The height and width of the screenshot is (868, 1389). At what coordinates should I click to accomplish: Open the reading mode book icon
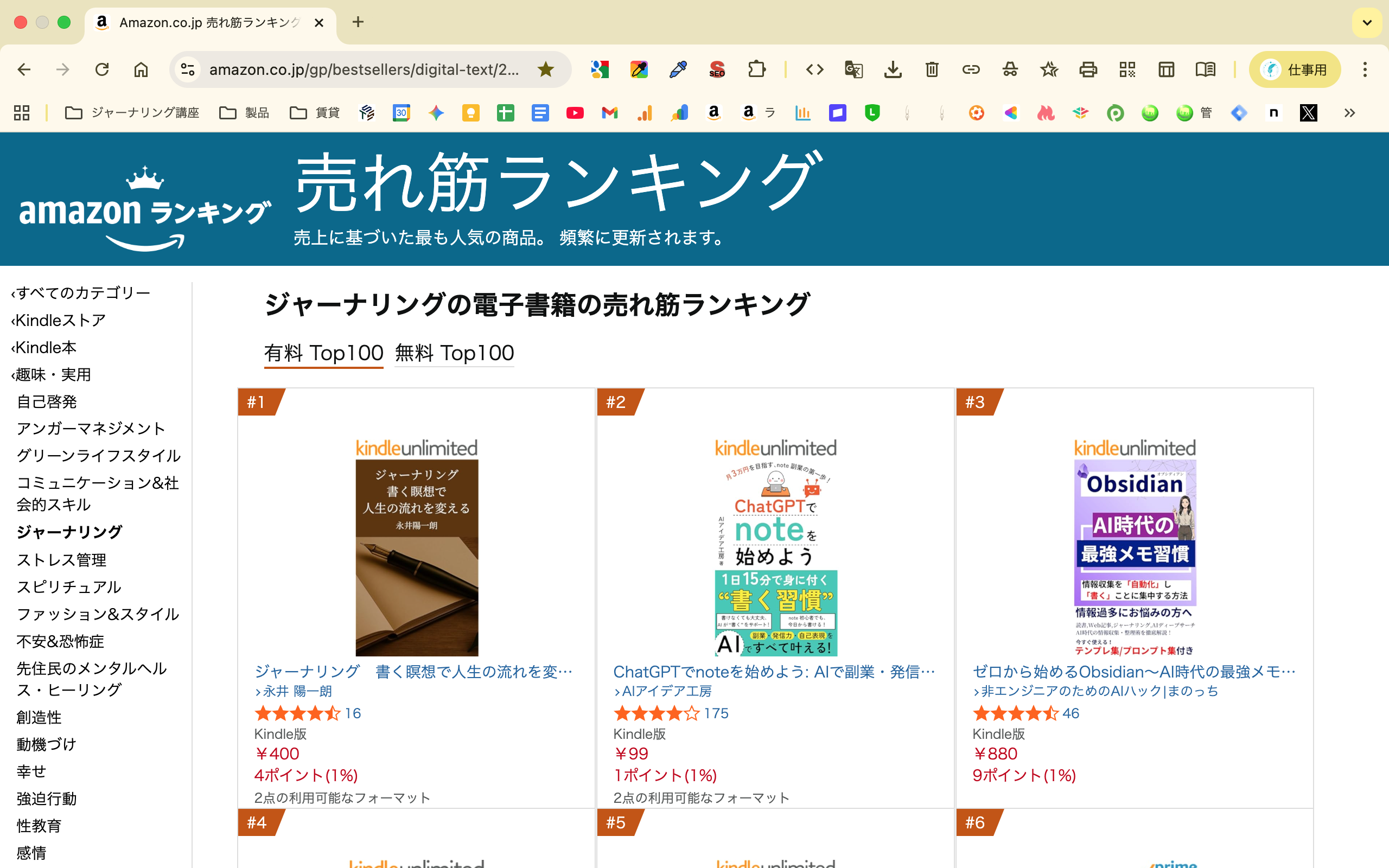coord(1205,69)
